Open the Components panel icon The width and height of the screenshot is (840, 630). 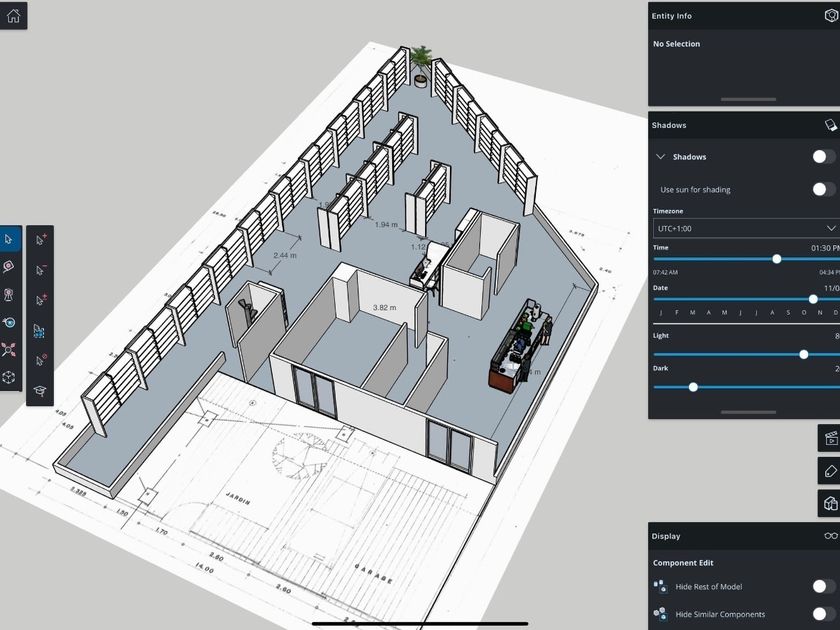click(829, 503)
